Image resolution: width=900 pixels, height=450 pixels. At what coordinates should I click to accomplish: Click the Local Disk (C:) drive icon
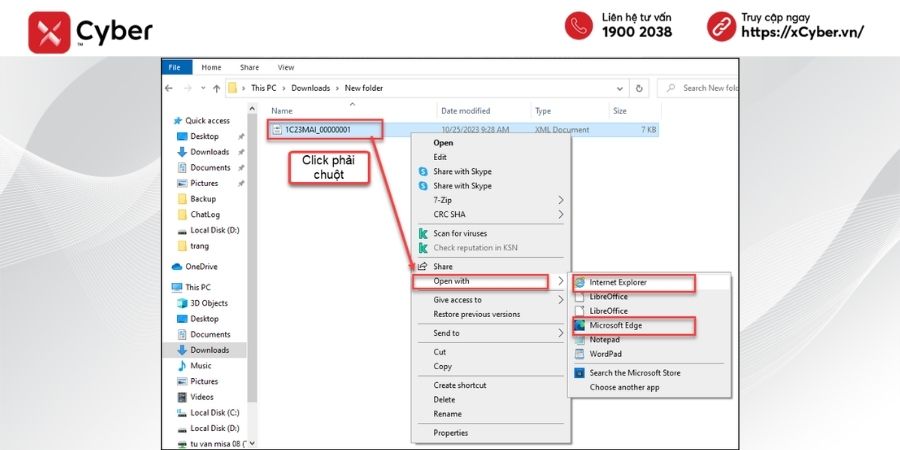182,413
